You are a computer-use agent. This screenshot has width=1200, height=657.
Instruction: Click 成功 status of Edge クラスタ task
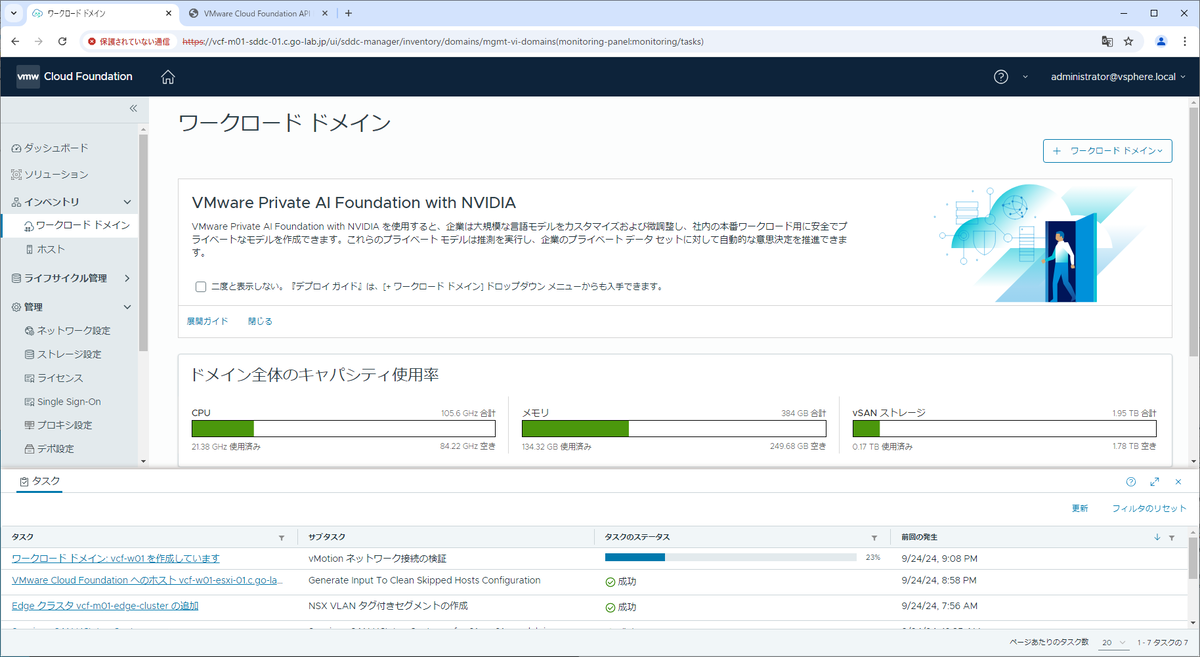621,606
